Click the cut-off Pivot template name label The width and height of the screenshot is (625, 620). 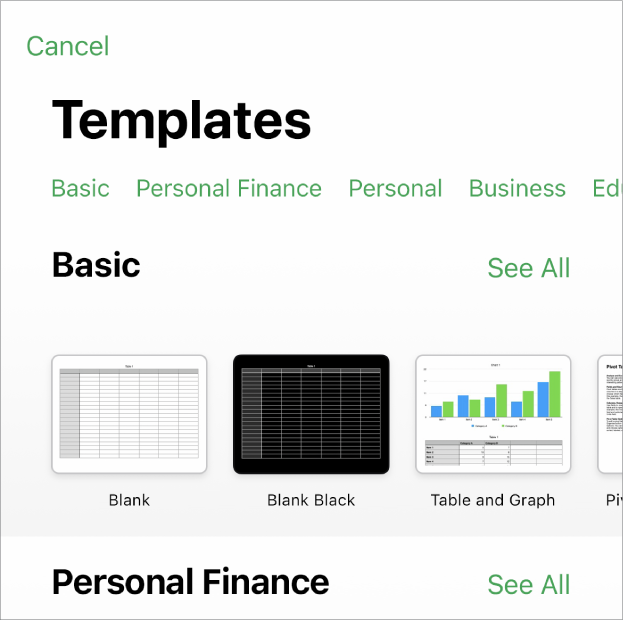(614, 500)
